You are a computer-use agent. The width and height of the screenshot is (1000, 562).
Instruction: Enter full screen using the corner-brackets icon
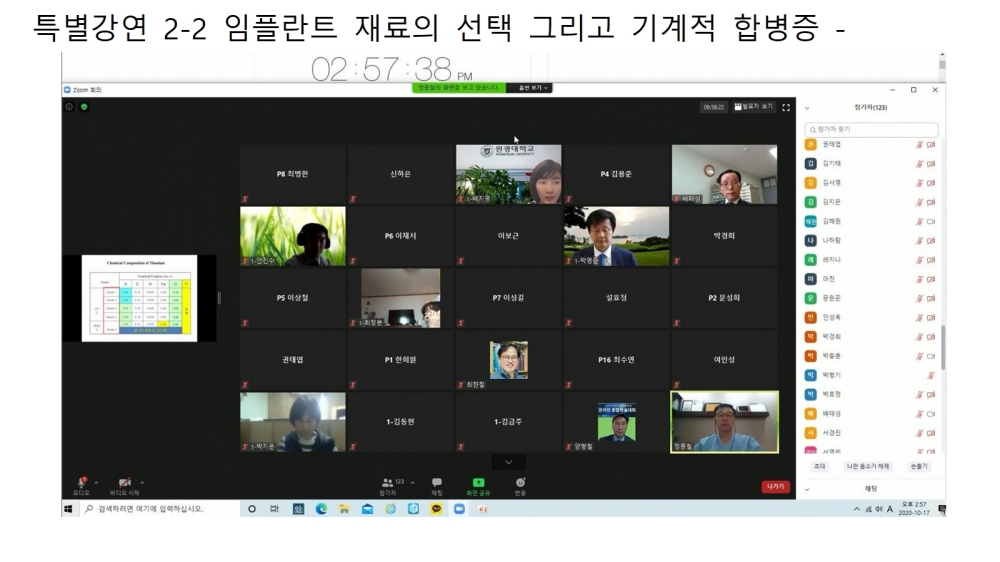click(x=786, y=107)
